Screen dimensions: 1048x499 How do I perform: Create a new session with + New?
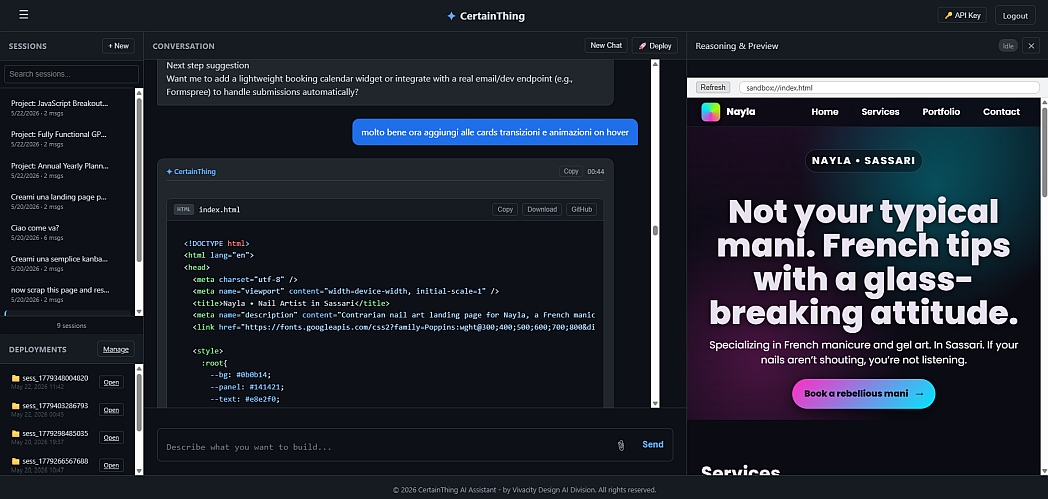tap(118, 46)
